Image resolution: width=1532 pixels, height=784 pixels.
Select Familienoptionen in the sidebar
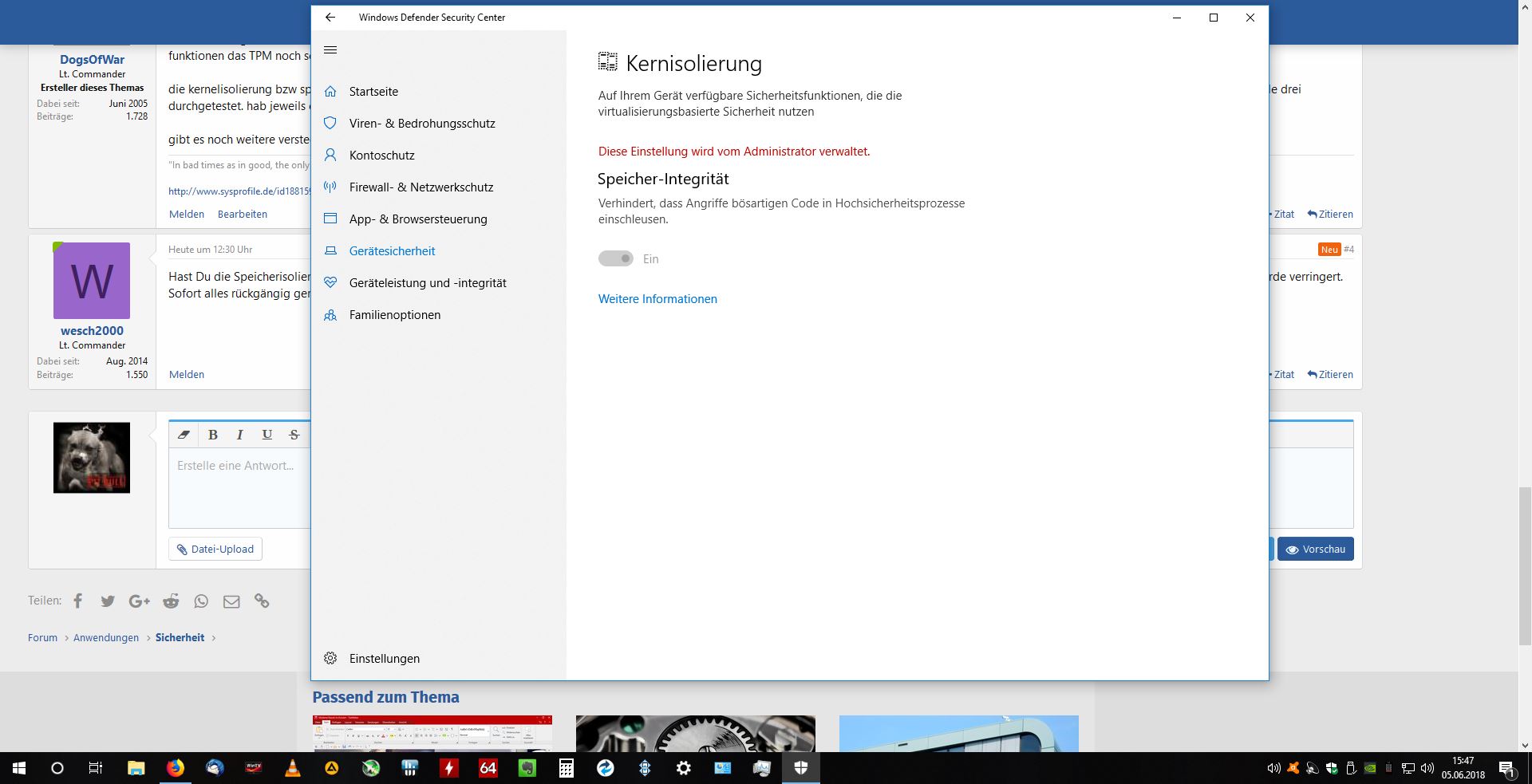[x=395, y=315]
